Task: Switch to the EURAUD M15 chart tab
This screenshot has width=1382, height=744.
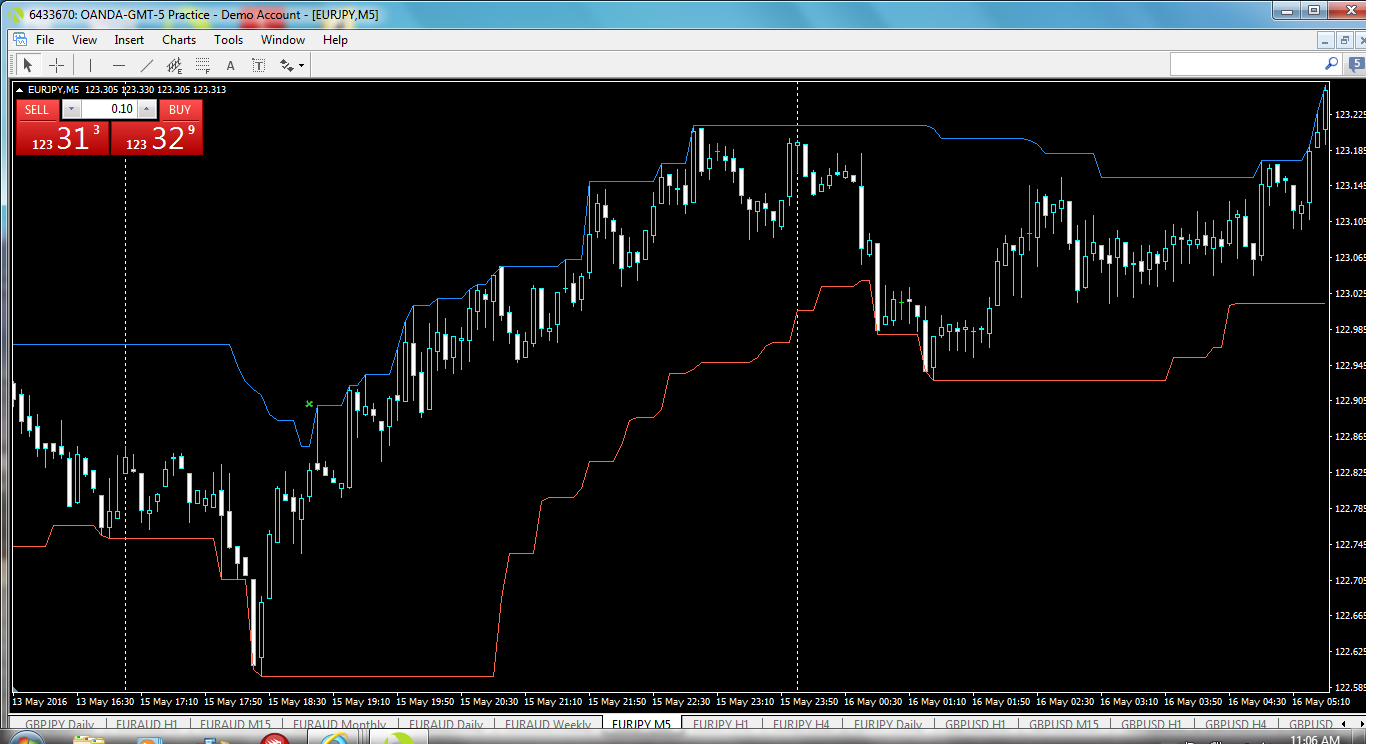Action: [x=235, y=724]
